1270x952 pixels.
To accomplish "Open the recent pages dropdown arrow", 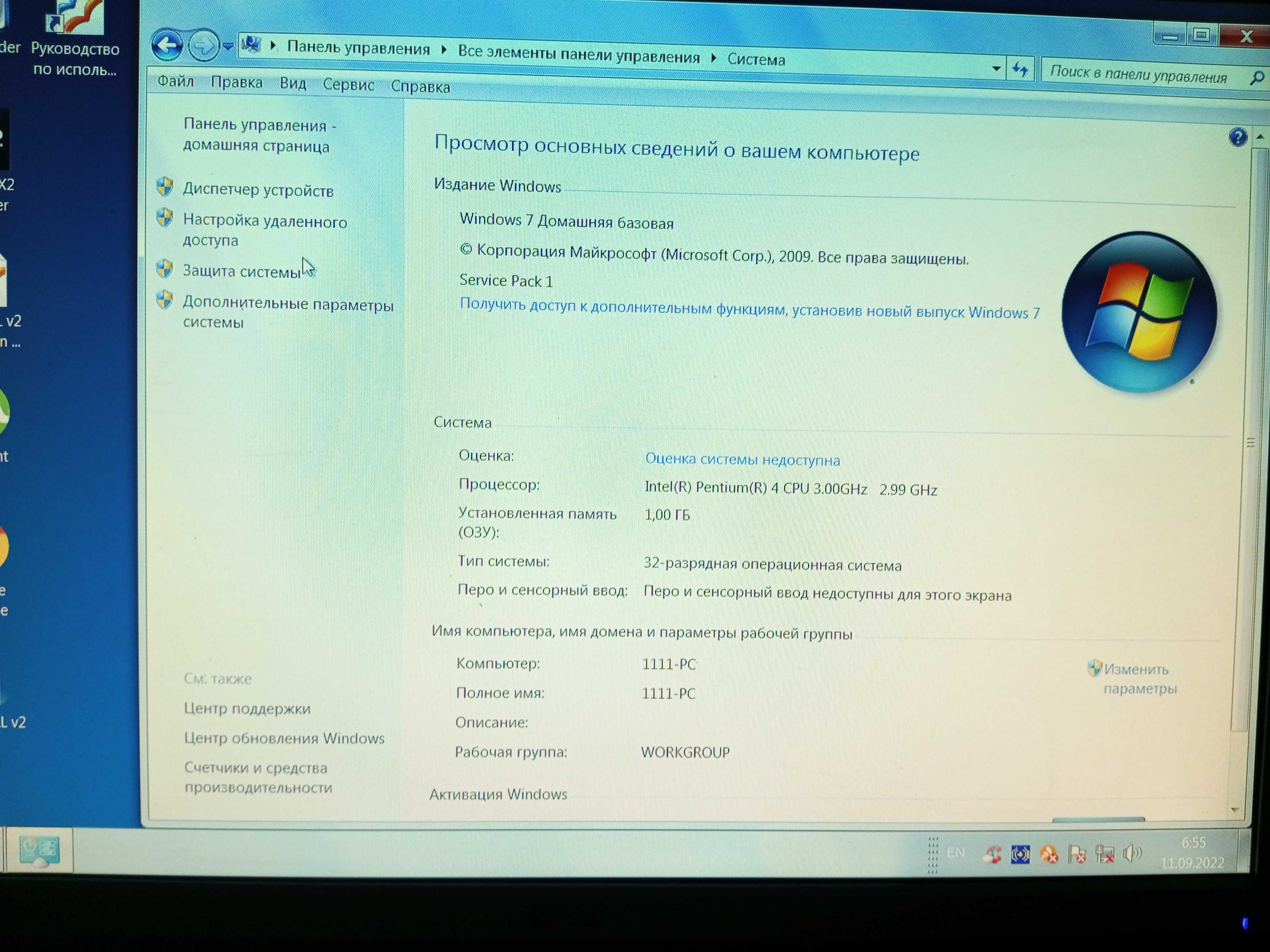I will tap(228, 46).
